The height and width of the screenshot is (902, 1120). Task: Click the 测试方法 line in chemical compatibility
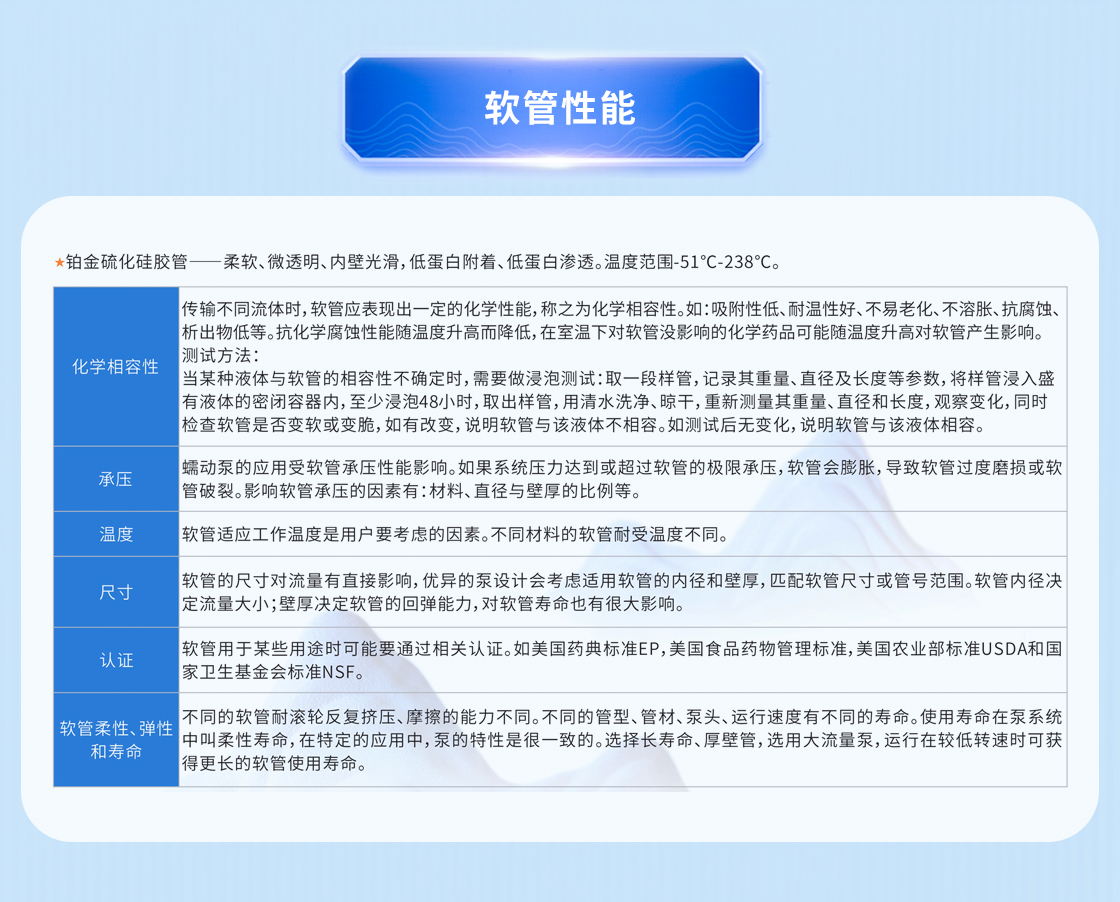click(221, 355)
